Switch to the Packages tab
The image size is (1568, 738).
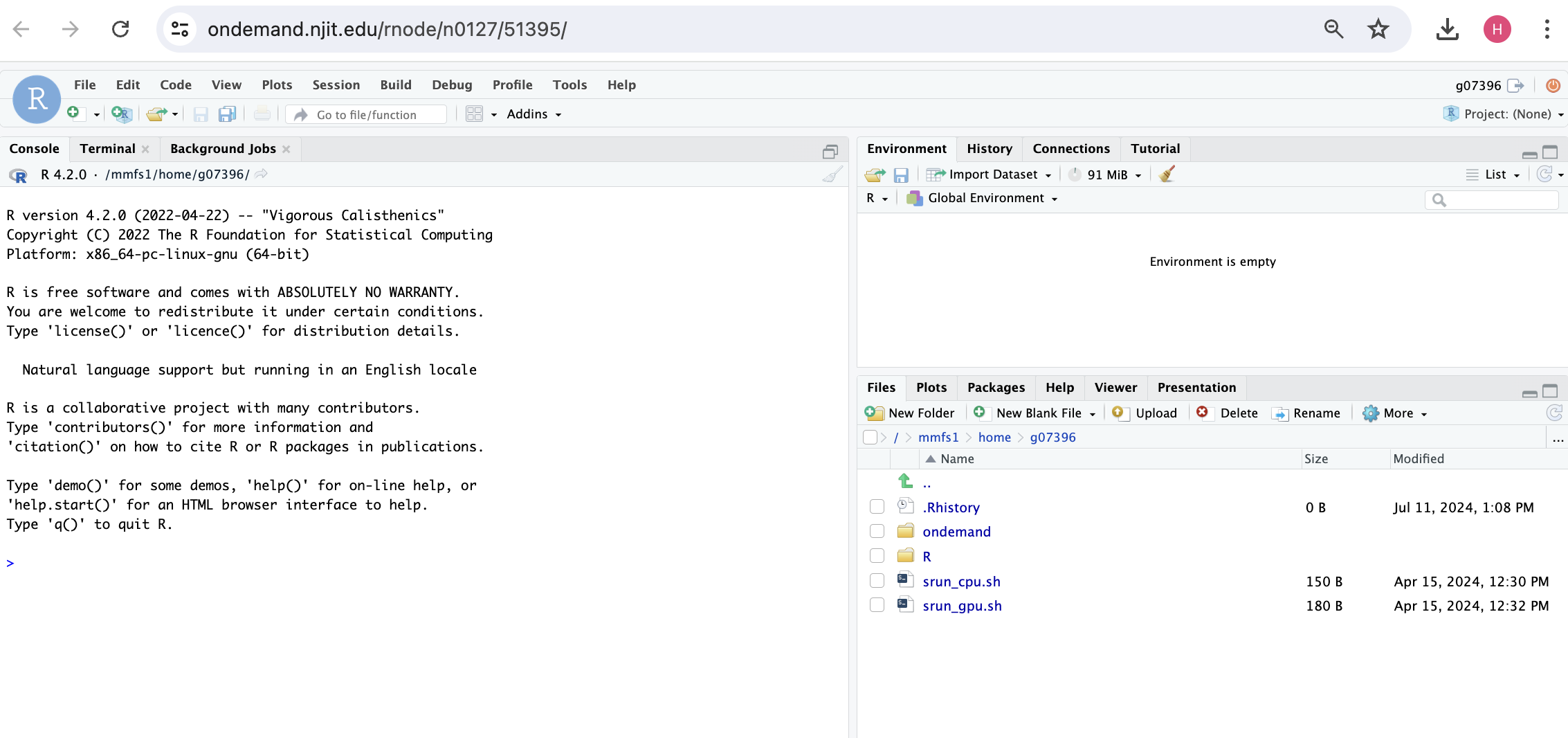tap(996, 388)
